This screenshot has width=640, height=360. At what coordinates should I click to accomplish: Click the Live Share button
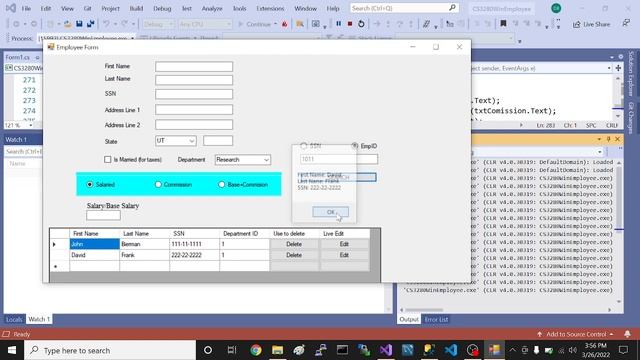tap(591, 24)
